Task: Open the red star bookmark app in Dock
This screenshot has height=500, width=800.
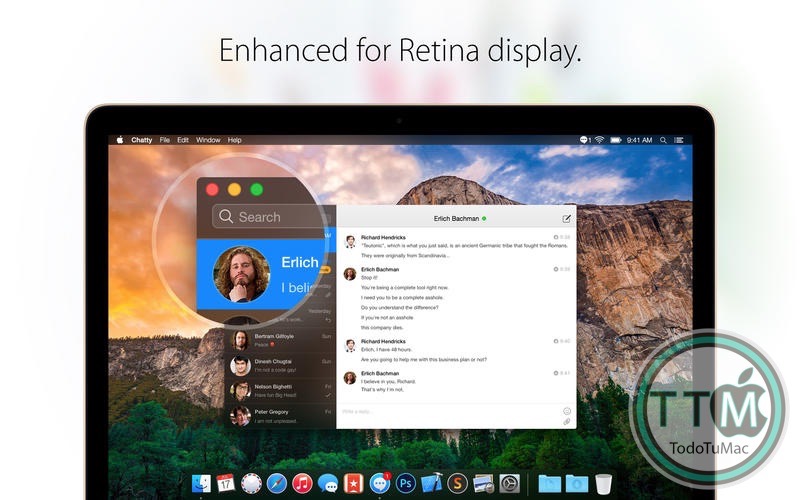Action: pos(353,483)
